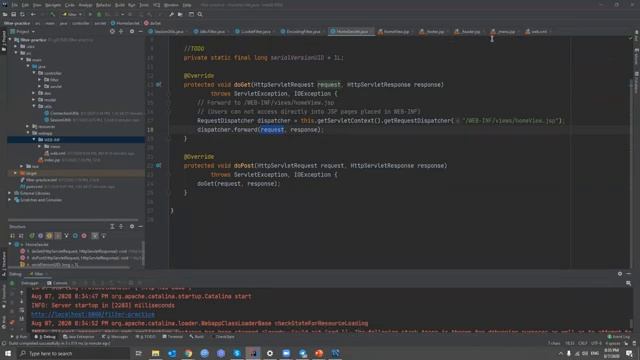
Task: Toggle sort by visibility in Structure panel
Action: [x=12, y=236]
